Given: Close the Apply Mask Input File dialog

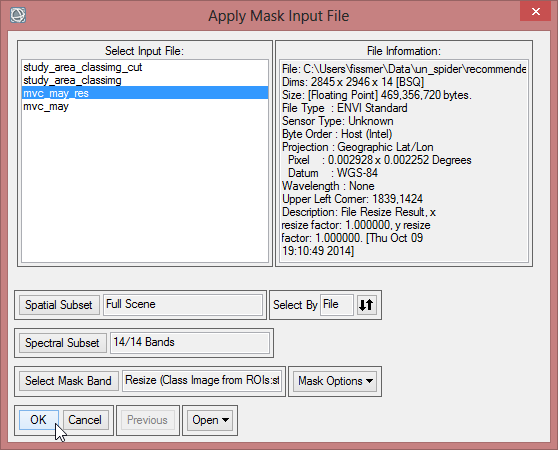Looking at the screenshot, I should [x=536, y=11].
